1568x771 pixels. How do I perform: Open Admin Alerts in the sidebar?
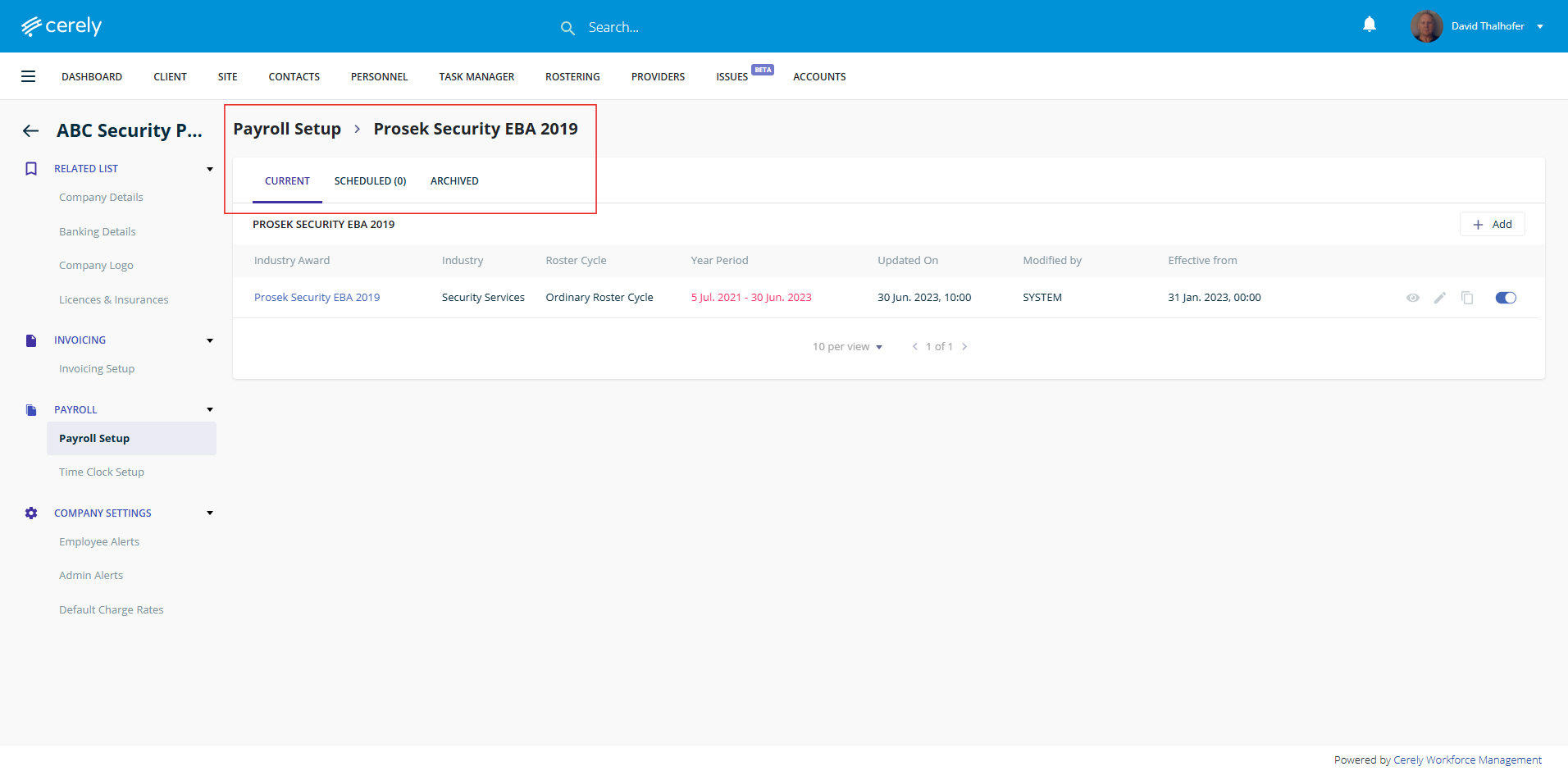pyautogui.click(x=91, y=576)
